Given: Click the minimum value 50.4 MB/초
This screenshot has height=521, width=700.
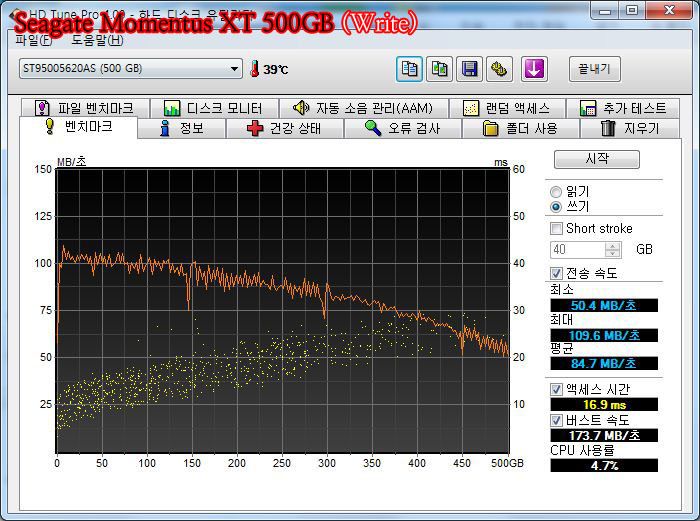Looking at the screenshot, I should pos(604,306).
